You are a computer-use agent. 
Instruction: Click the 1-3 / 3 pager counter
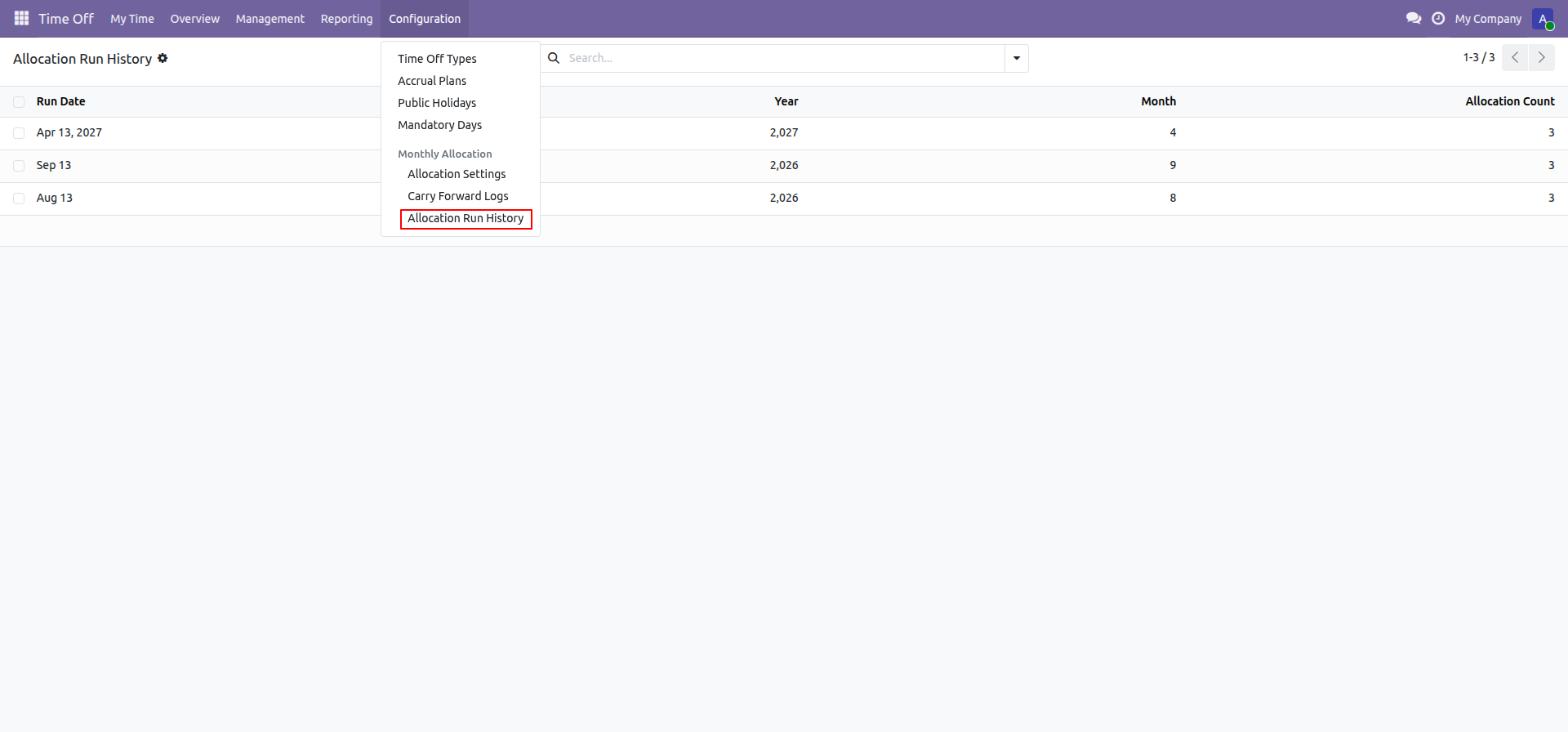click(1479, 57)
